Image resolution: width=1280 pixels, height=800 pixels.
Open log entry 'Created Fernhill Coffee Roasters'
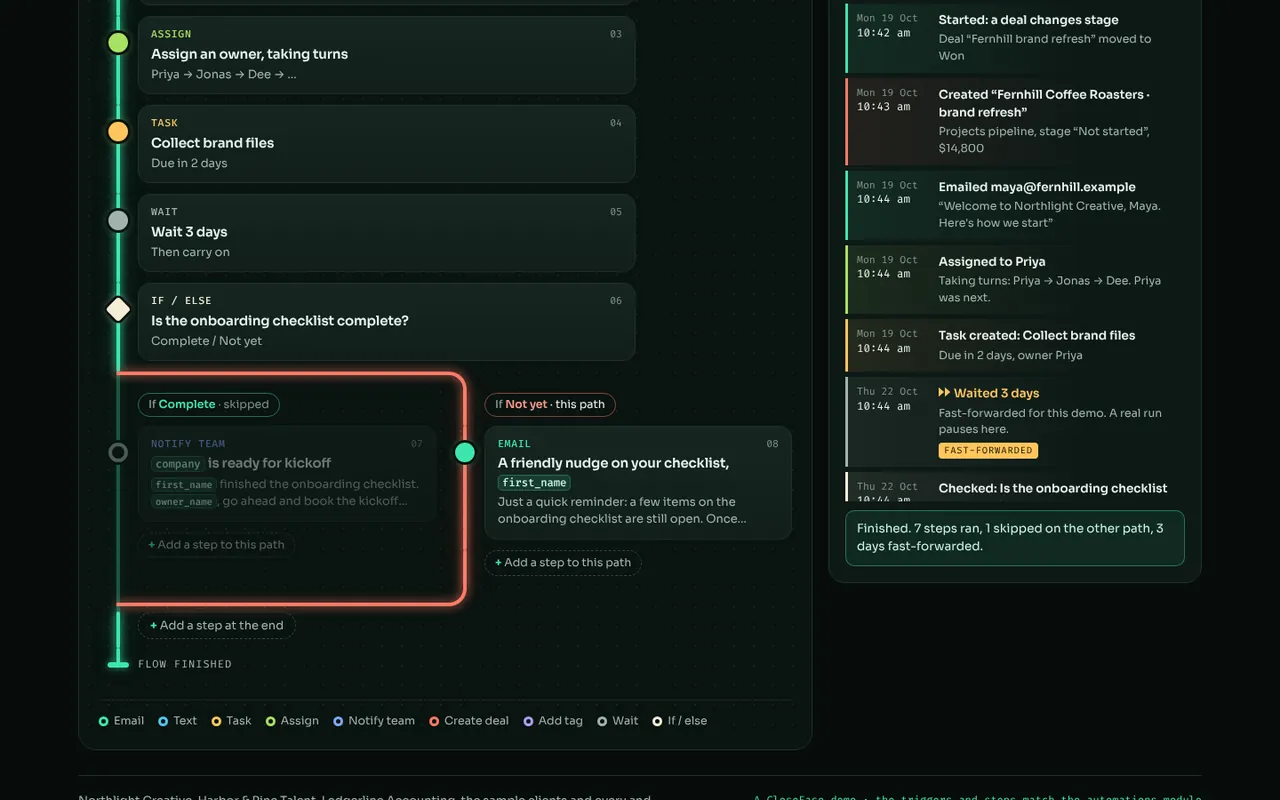tap(1015, 121)
